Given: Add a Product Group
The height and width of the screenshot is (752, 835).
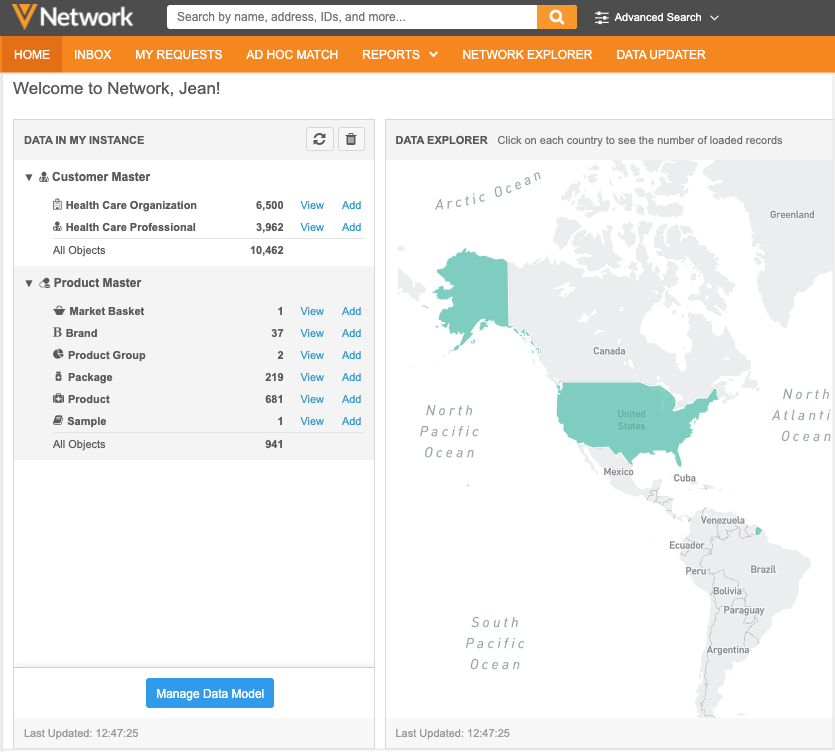Looking at the screenshot, I should click(x=351, y=355).
